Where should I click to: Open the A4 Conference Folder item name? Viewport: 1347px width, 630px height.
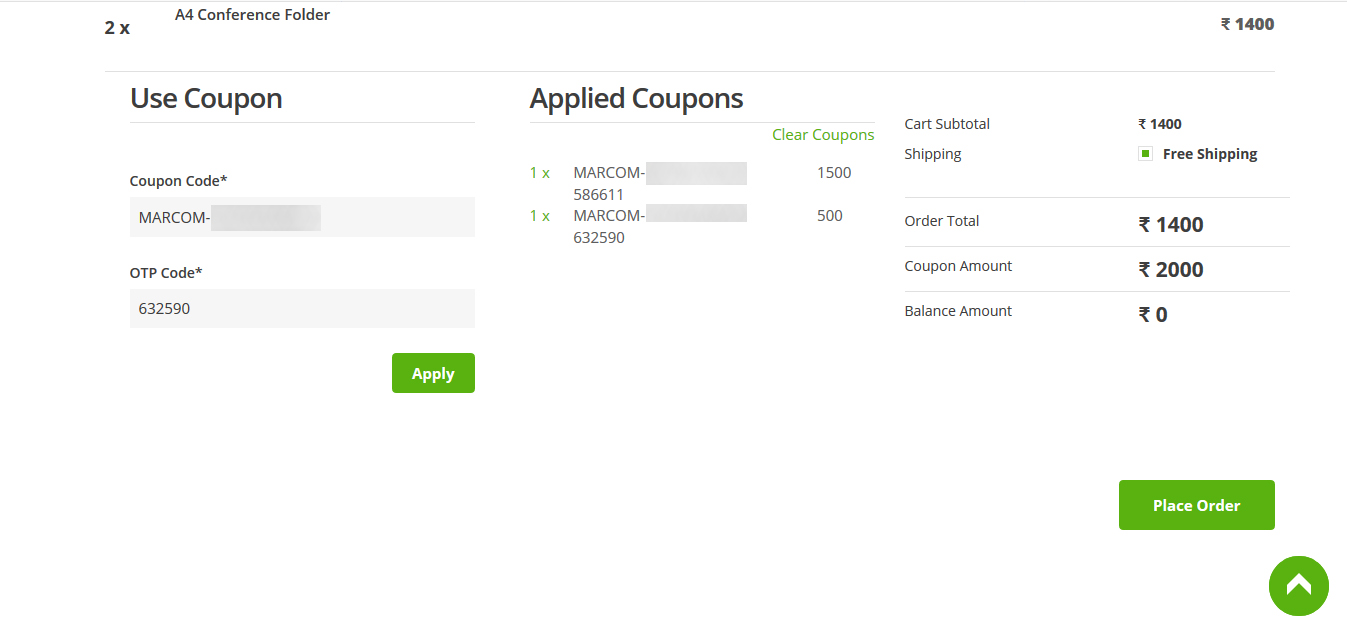(x=252, y=15)
